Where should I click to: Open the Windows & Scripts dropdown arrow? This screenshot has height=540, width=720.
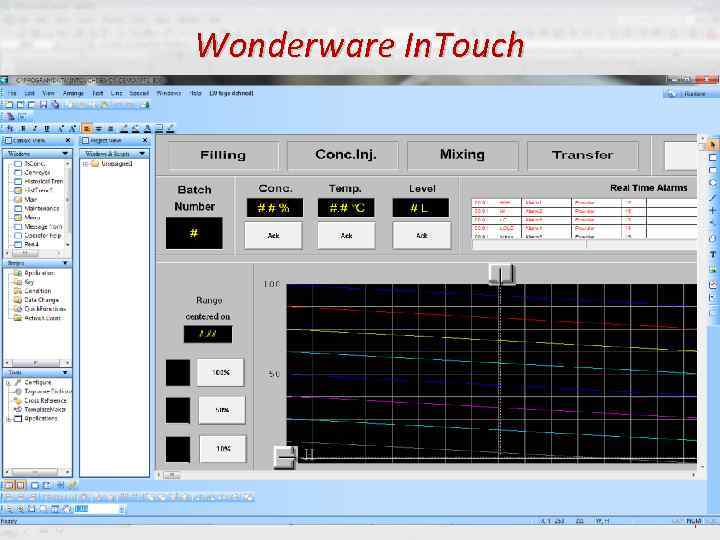(142, 153)
